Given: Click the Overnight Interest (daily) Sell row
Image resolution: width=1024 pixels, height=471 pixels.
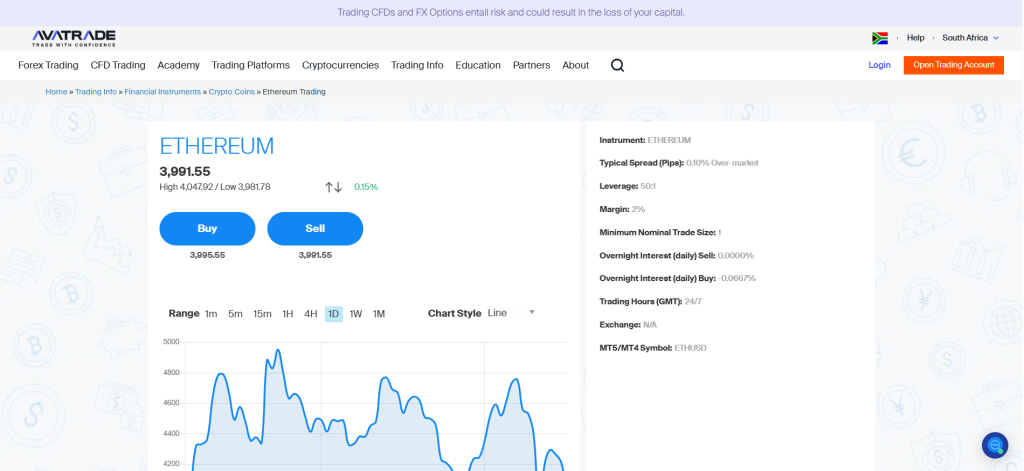Looking at the screenshot, I should pyautogui.click(x=677, y=255).
